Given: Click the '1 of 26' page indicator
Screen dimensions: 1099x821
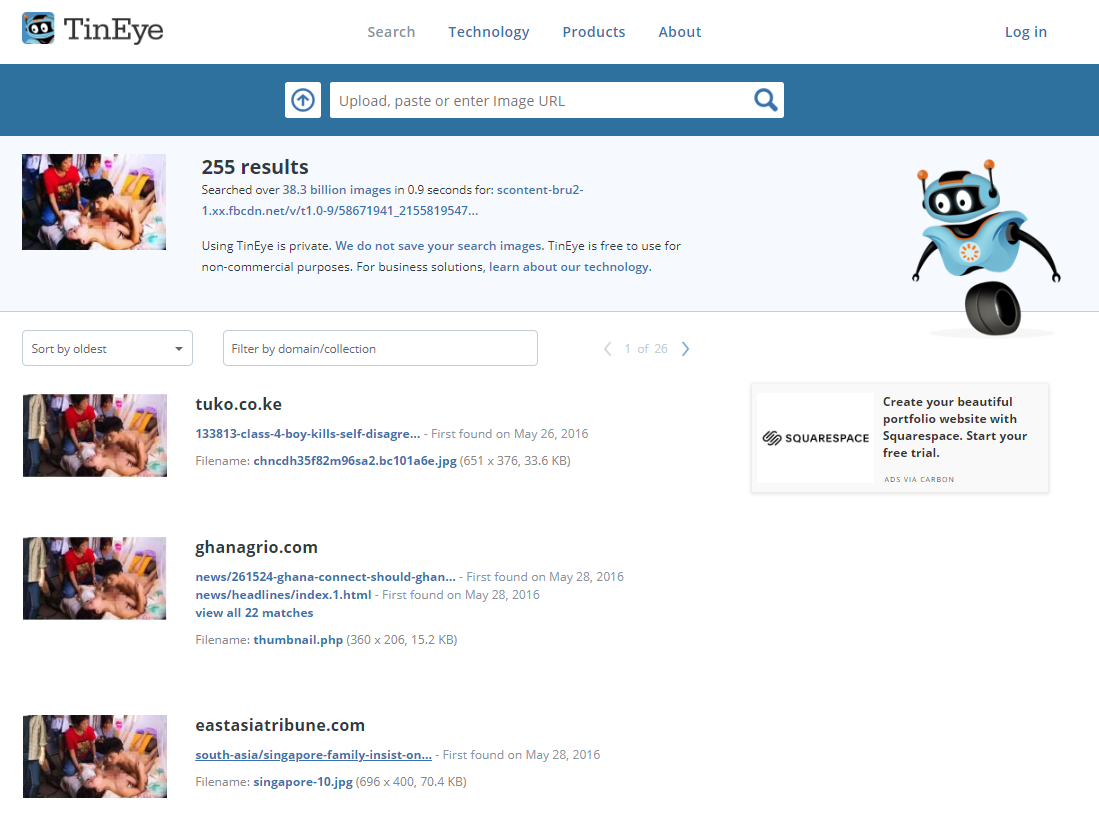Looking at the screenshot, I should coord(646,348).
